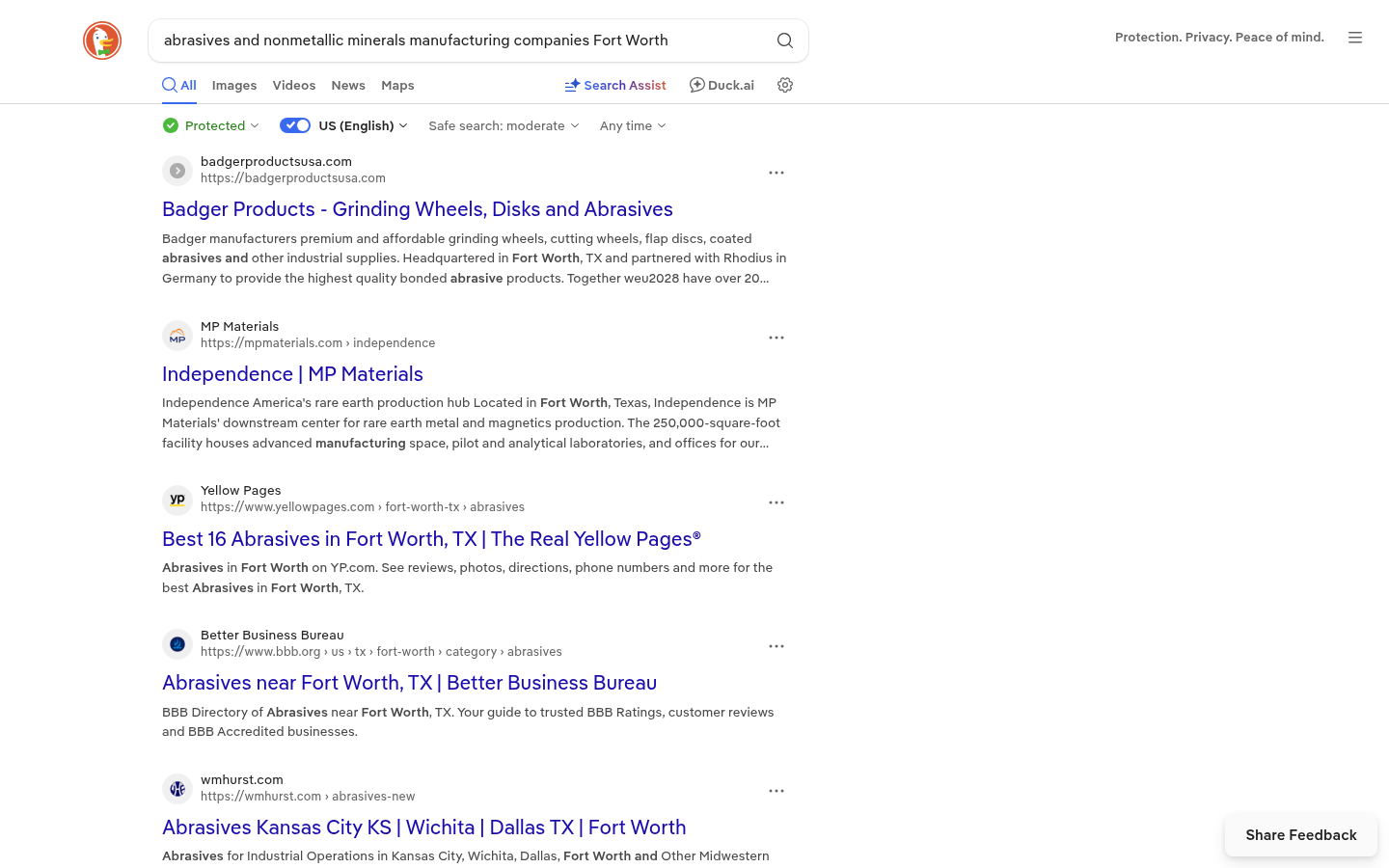The image size is (1389, 868).
Task: Open Independence | MP Materials result
Action: click(x=292, y=374)
